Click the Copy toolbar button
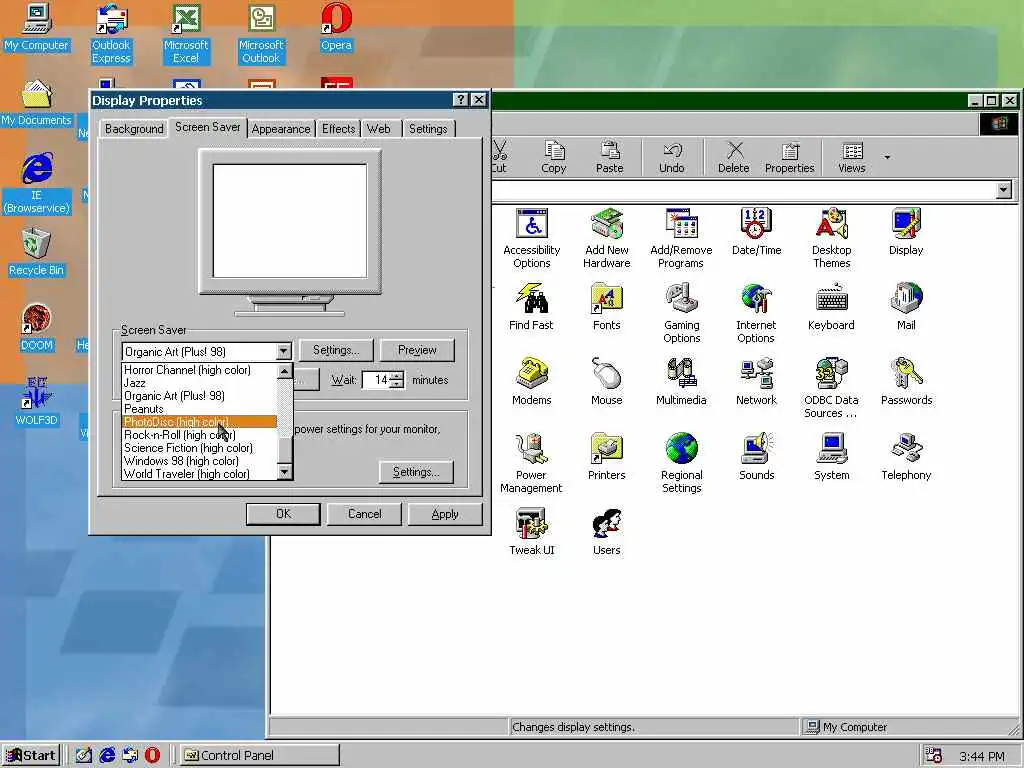 [554, 157]
